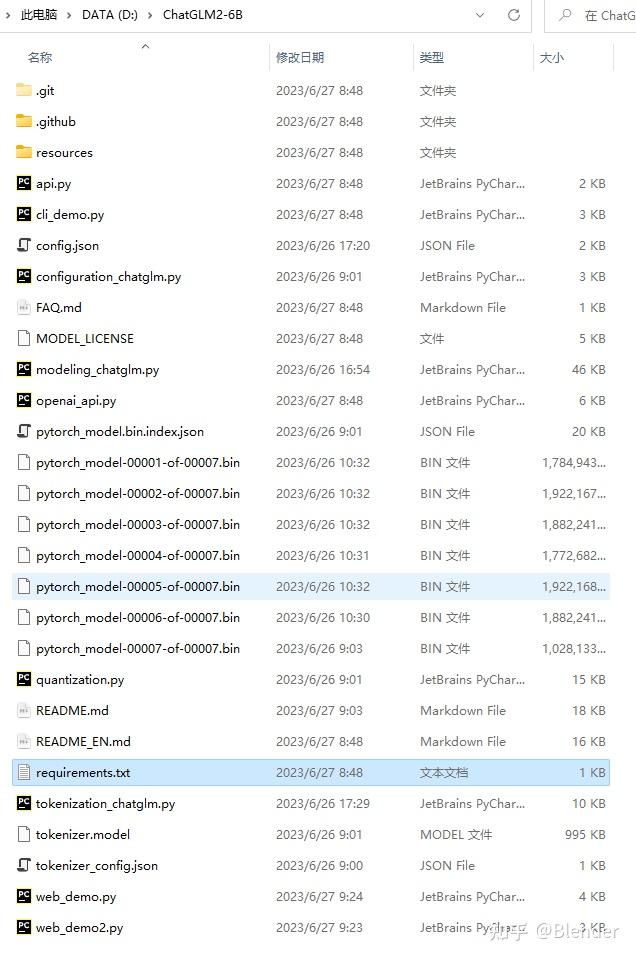
Task: Click the 46 KB size of modeling_chatglm.py
Action: click(x=588, y=369)
